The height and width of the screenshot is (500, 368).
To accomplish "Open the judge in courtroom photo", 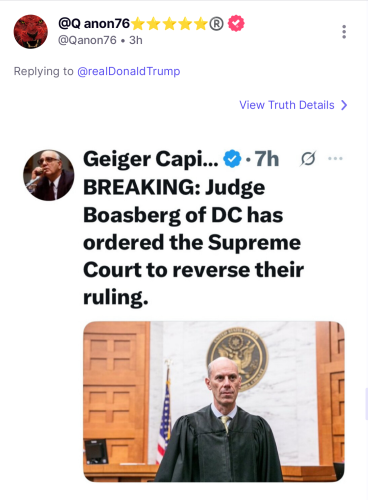I will [214, 402].
